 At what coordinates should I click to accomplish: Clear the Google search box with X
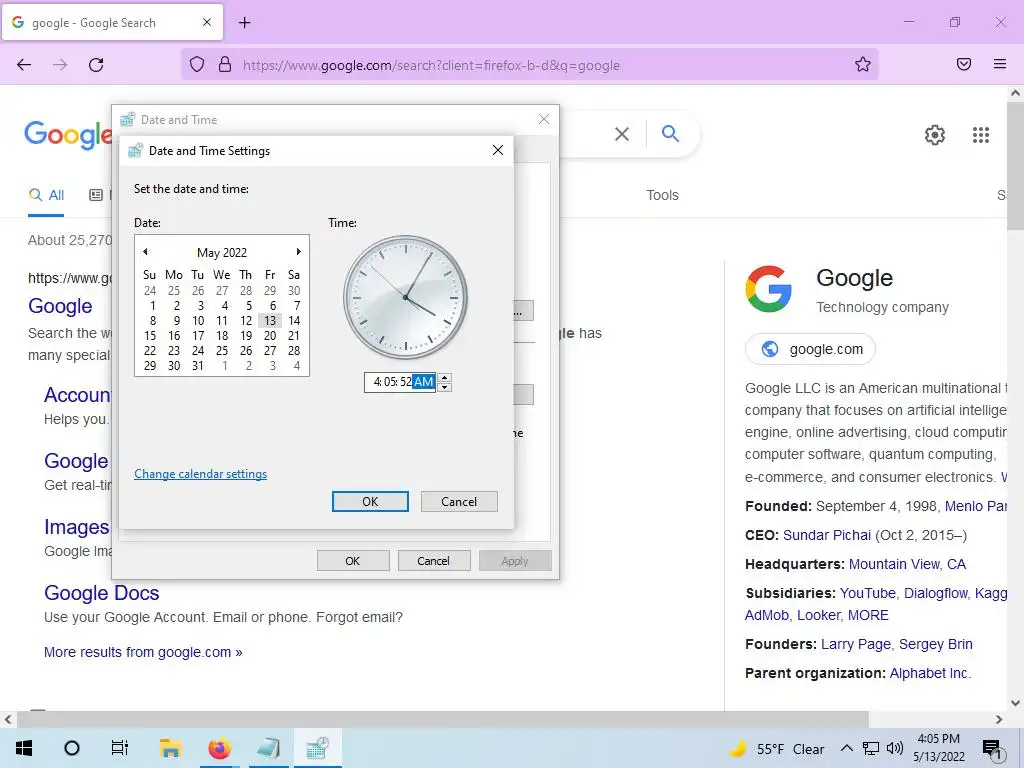[622, 134]
